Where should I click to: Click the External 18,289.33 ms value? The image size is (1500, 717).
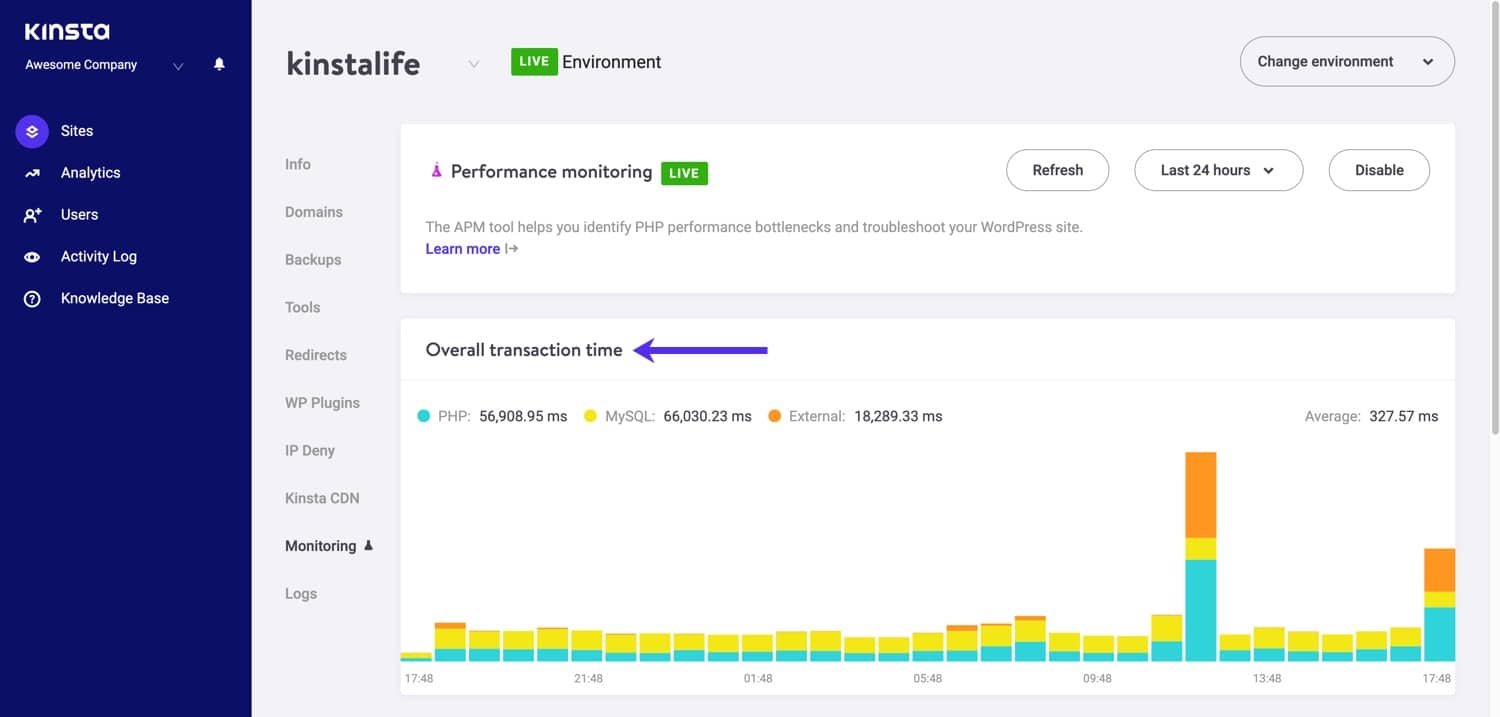(x=898, y=416)
